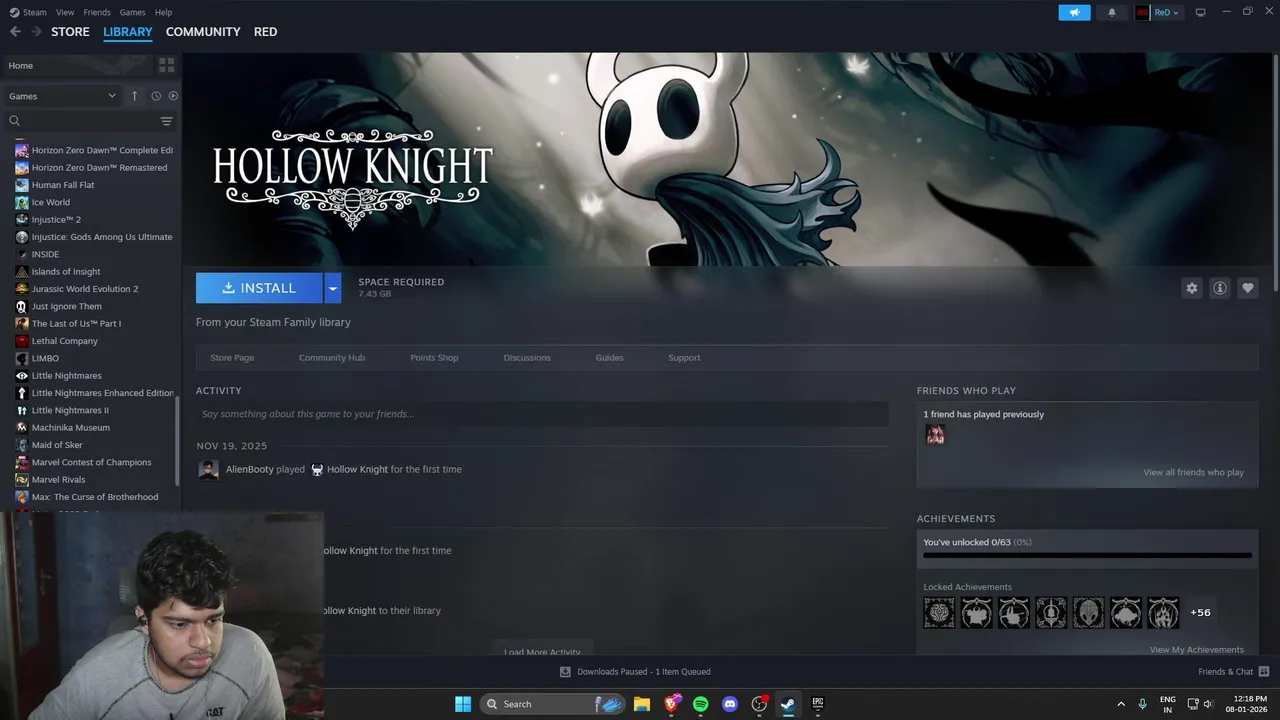Open the Downloads Paused status
This screenshot has height=720, width=1280.
click(x=635, y=672)
